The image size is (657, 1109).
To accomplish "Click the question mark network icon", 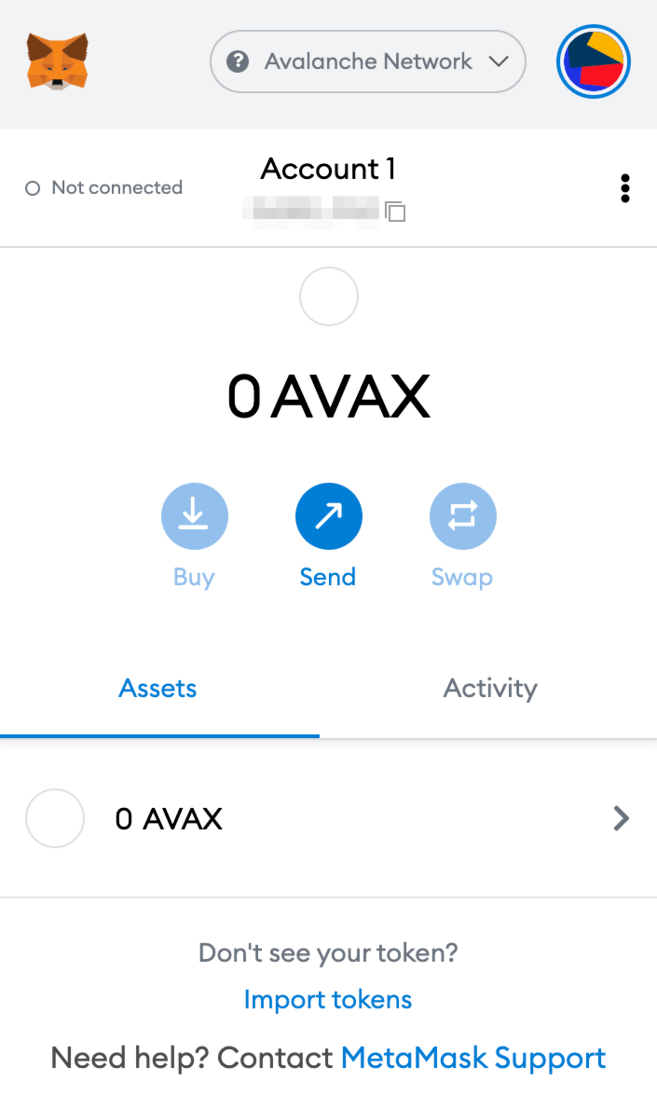I will tap(238, 62).
